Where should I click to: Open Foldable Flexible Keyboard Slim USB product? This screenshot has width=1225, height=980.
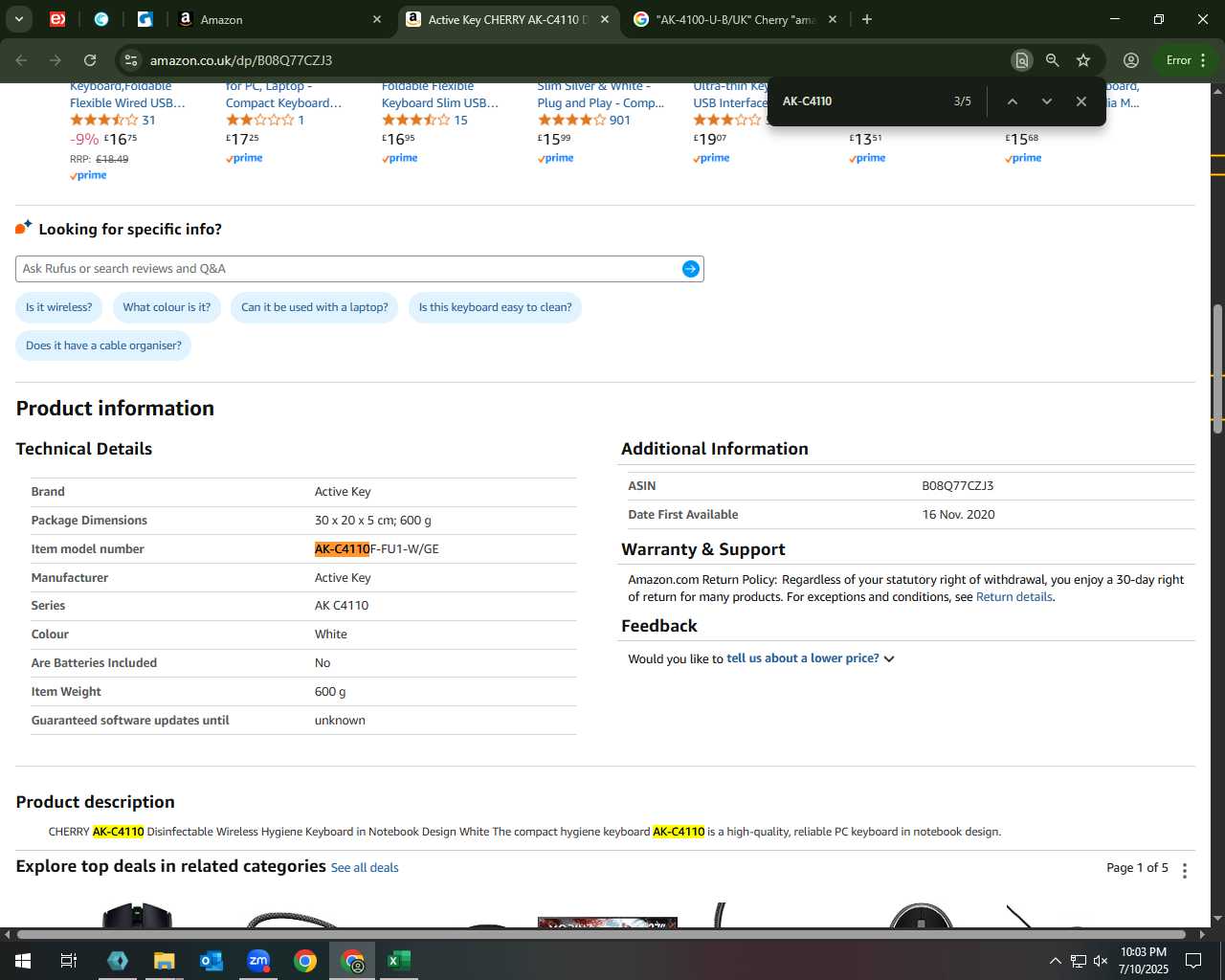pos(440,95)
